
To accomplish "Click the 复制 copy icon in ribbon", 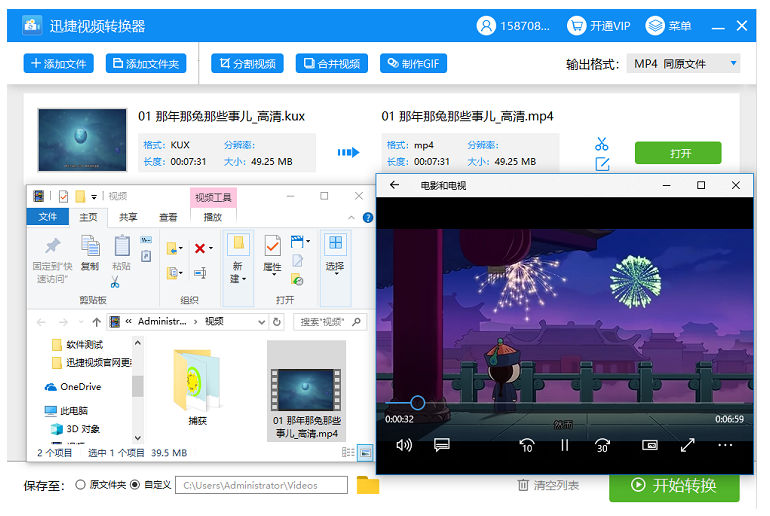I will pos(90,245).
